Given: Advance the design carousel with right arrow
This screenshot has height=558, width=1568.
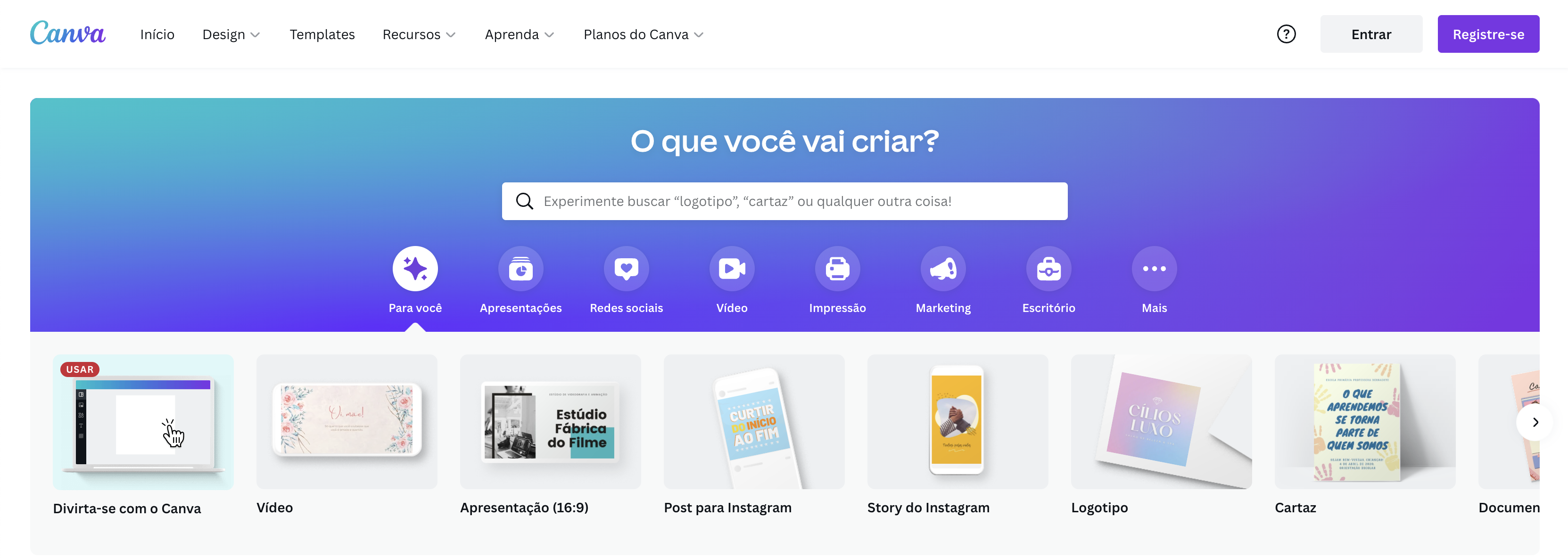Looking at the screenshot, I should click(x=1535, y=422).
